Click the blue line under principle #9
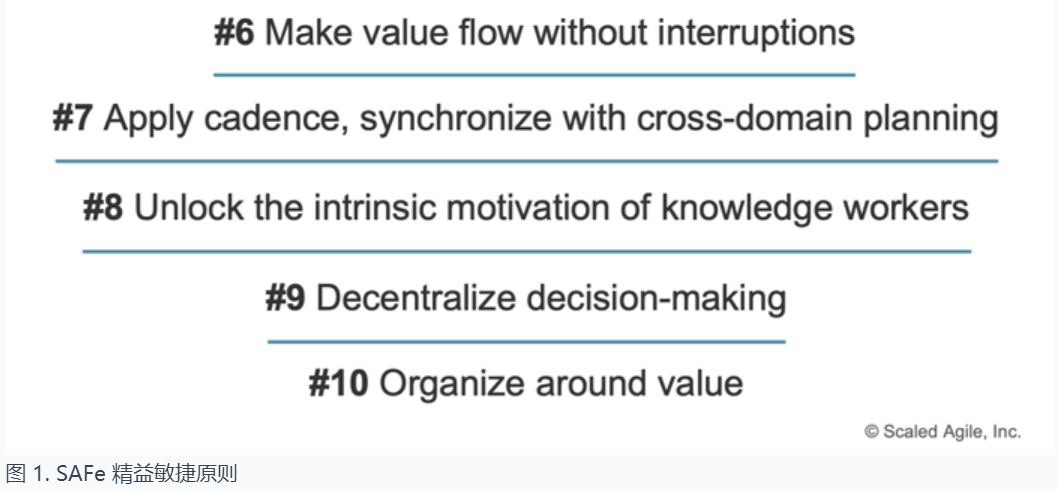This screenshot has height=489, width=1057. click(x=526, y=342)
